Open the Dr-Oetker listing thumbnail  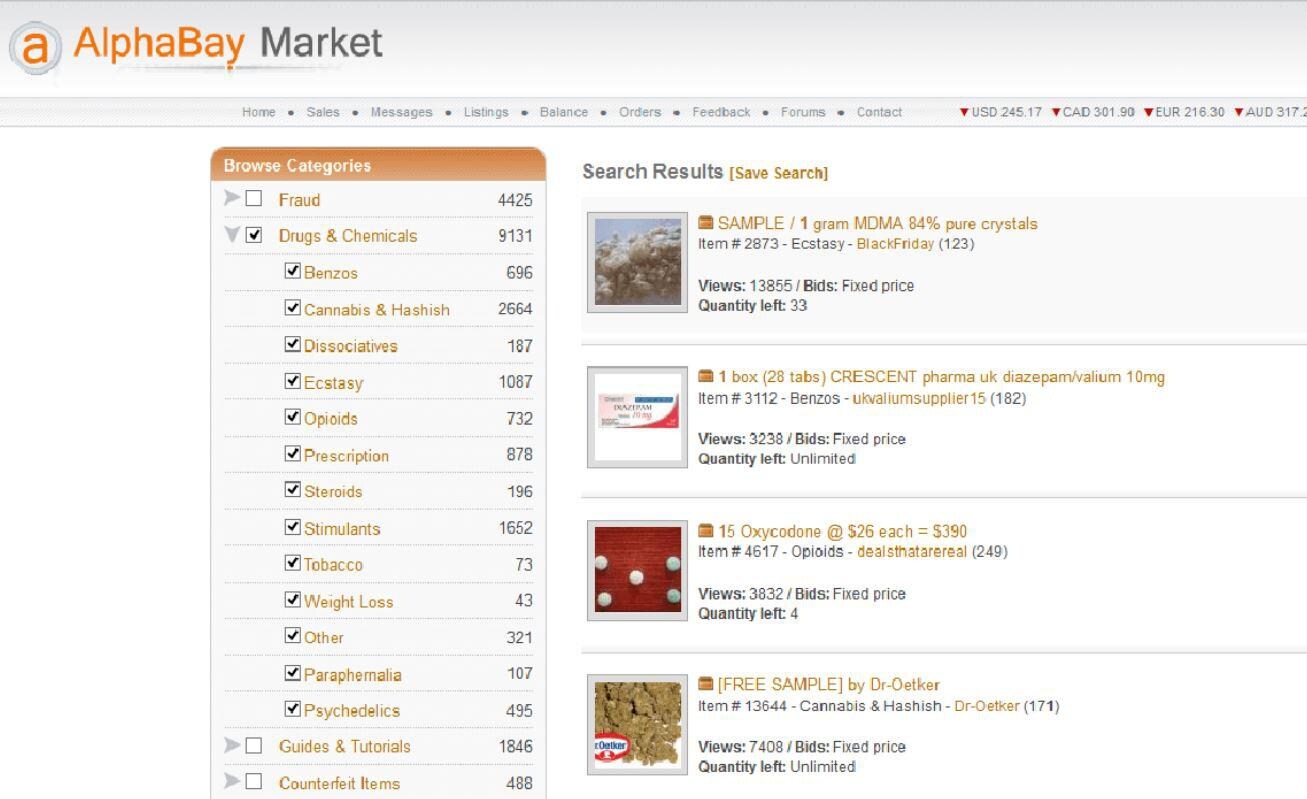click(x=637, y=724)
